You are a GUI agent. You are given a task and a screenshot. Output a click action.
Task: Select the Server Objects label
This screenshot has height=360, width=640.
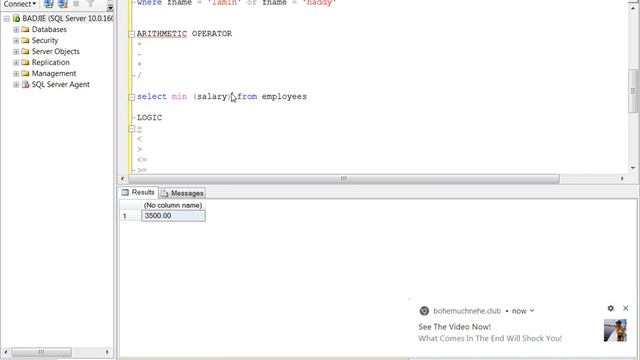pyautogui.click(x=56, y=51)
